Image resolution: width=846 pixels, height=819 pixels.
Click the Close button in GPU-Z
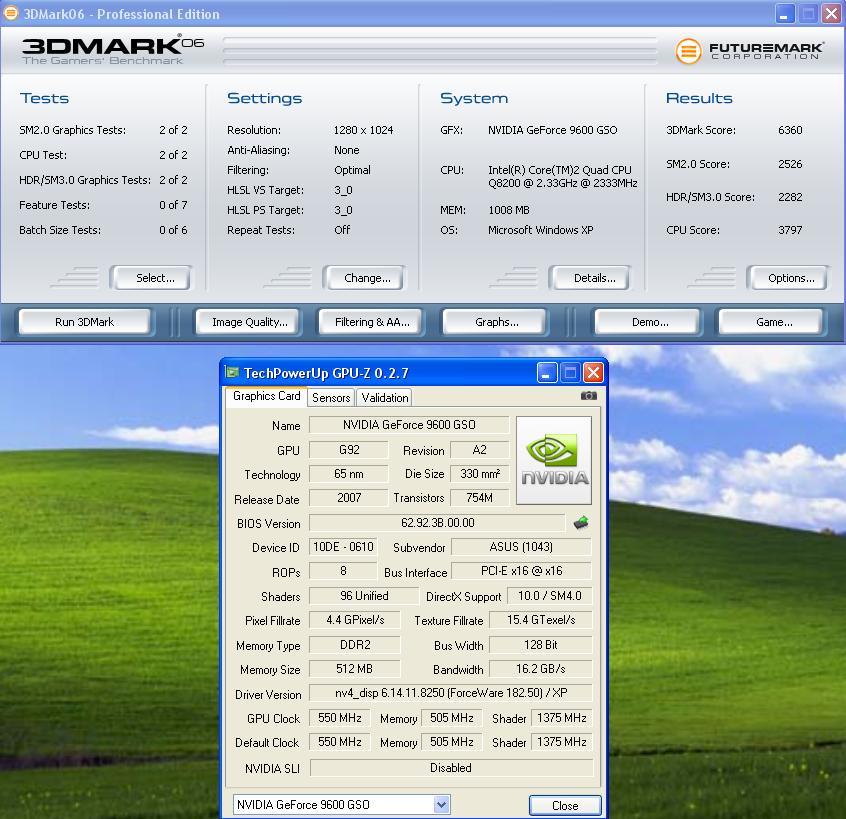(x=565, y=806)
